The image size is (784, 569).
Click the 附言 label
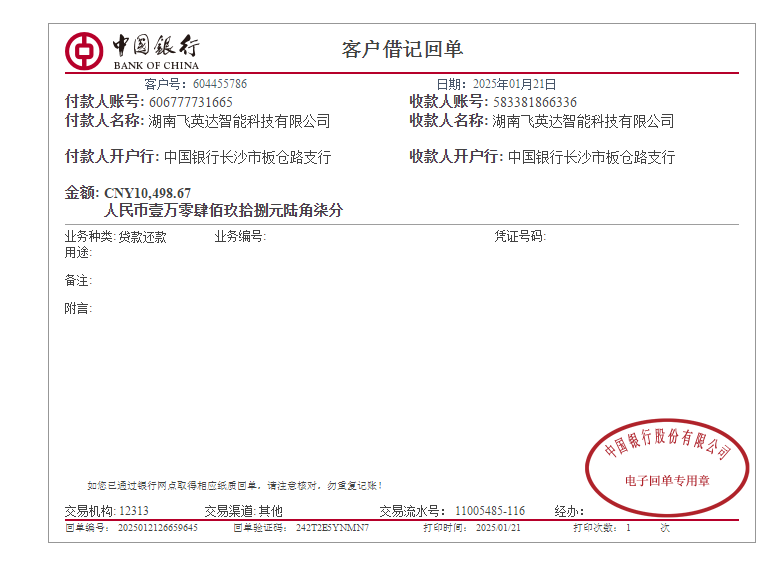pyautogui.click(x=78, y=308)
